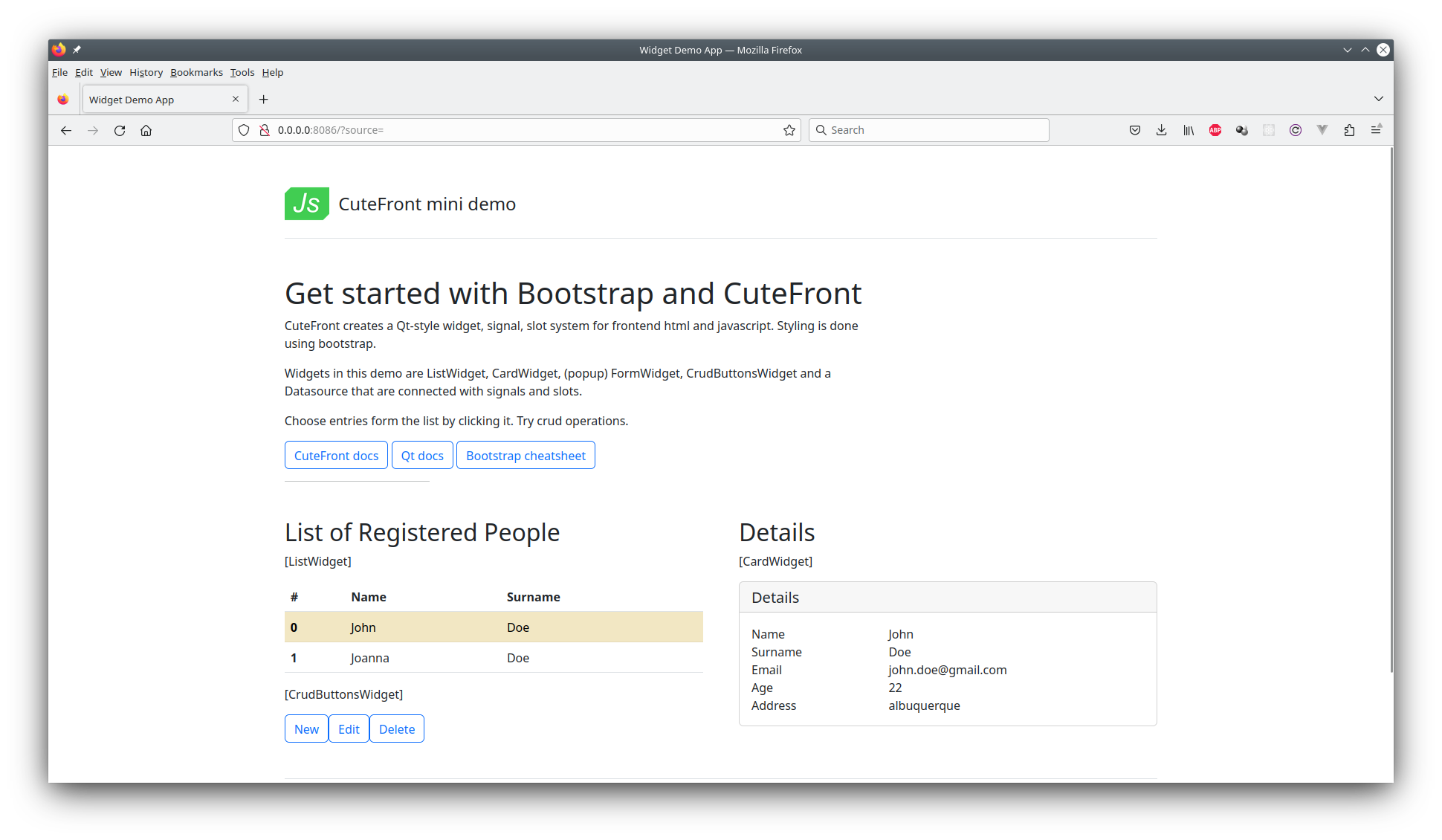Click the Firefox bookmark star icon
This screenshot has width=1442, height=840.
[789, 129]
